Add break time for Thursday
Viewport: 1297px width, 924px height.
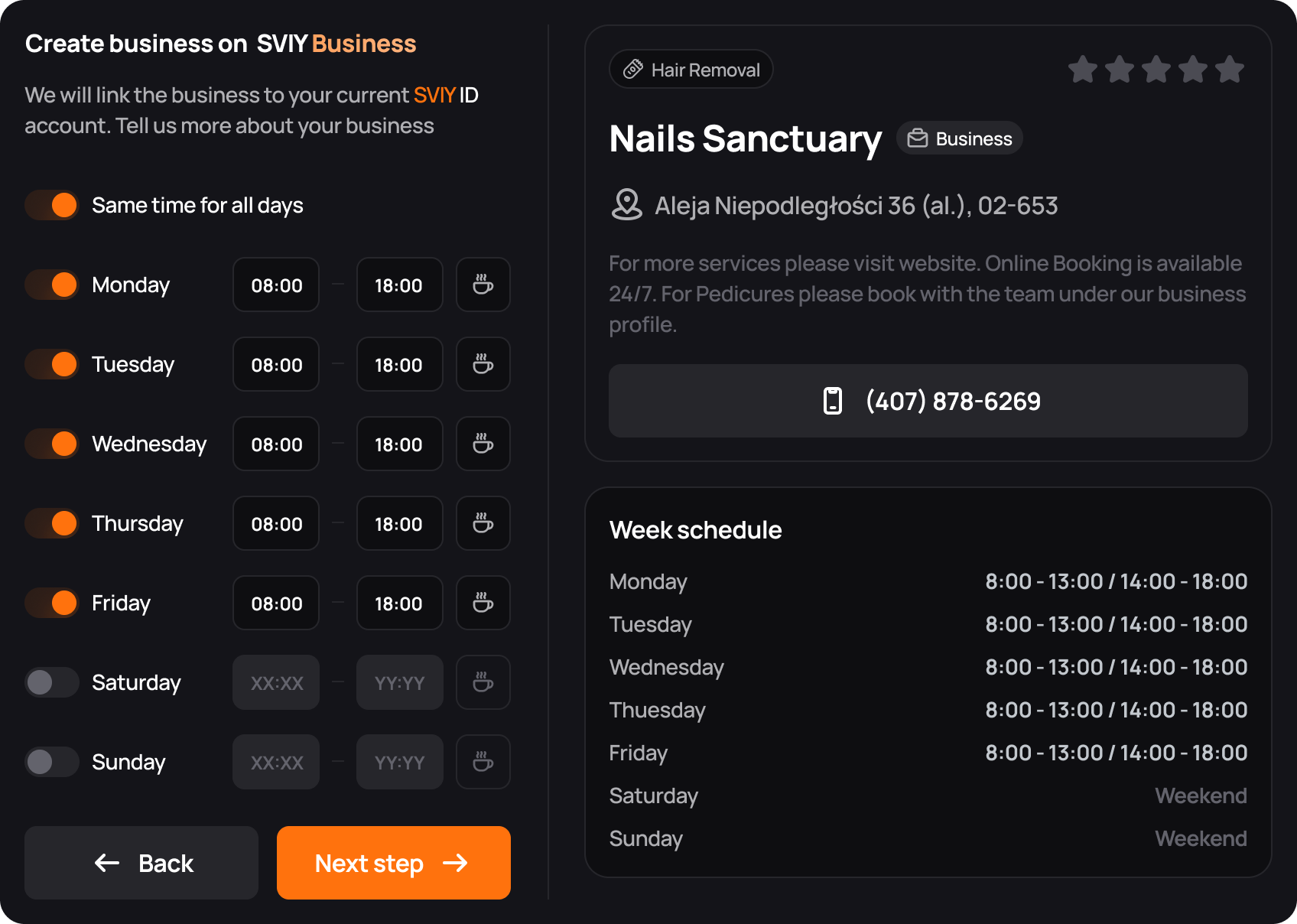pyautogui.click(x=483, y=523)
